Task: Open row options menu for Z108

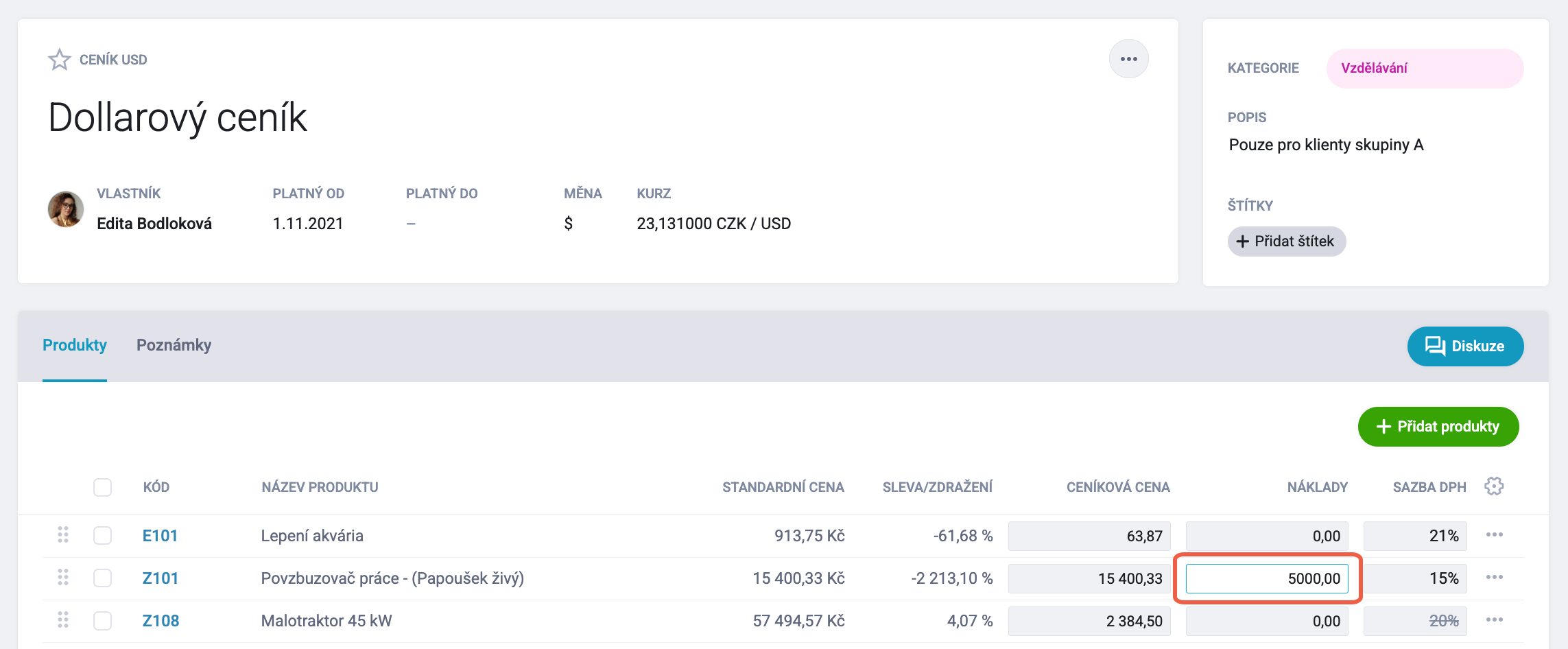Action: click(x=1494, y=620)
